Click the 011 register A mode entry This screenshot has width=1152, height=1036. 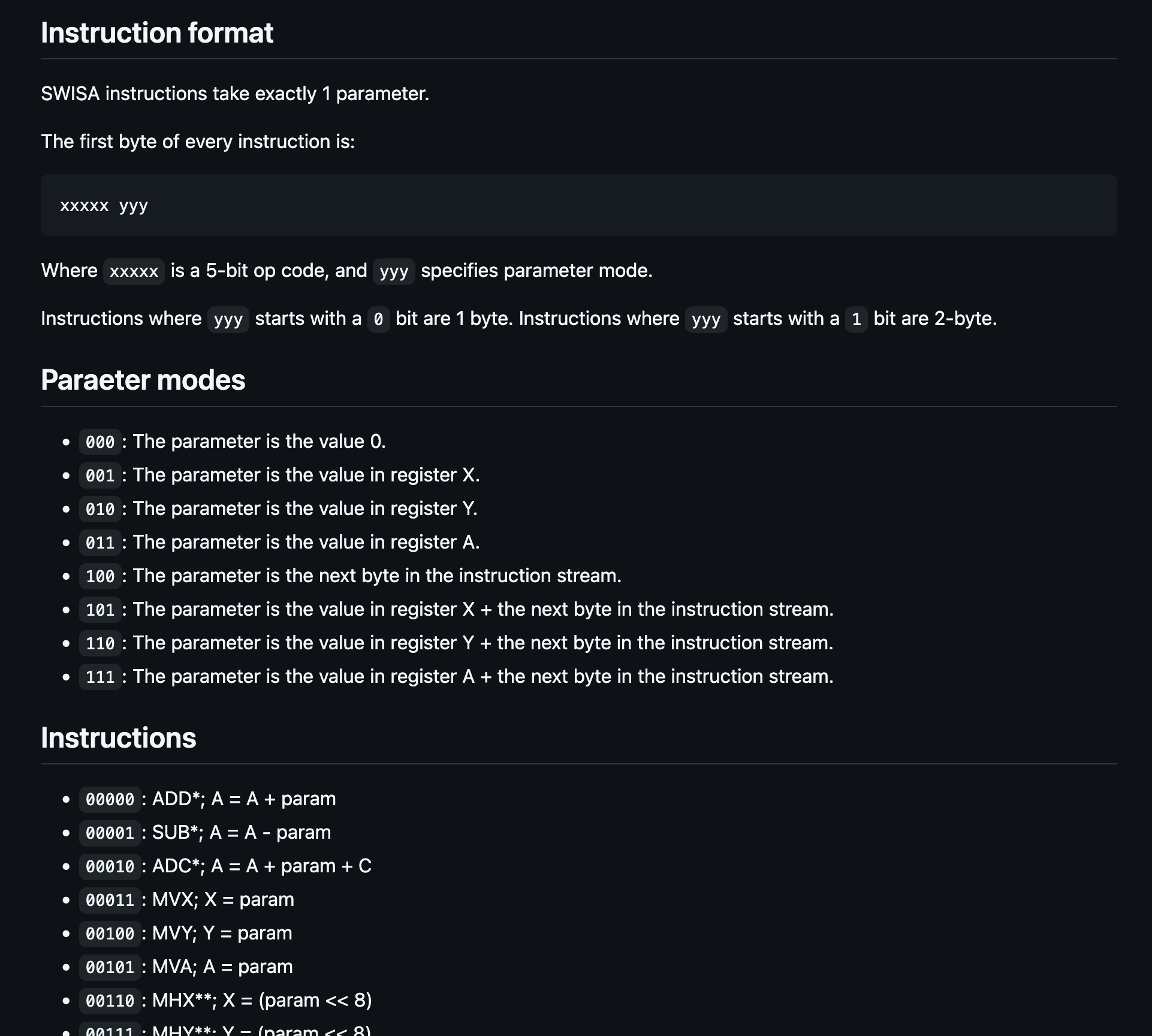pos(100,543)
